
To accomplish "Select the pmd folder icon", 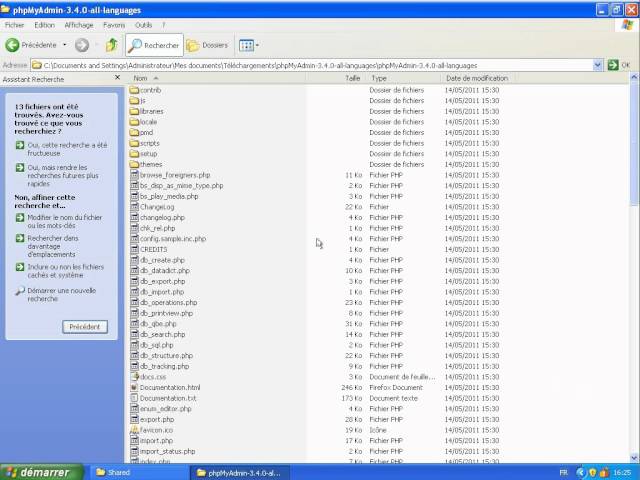I will pyautogui.click(x=134, y=132).
